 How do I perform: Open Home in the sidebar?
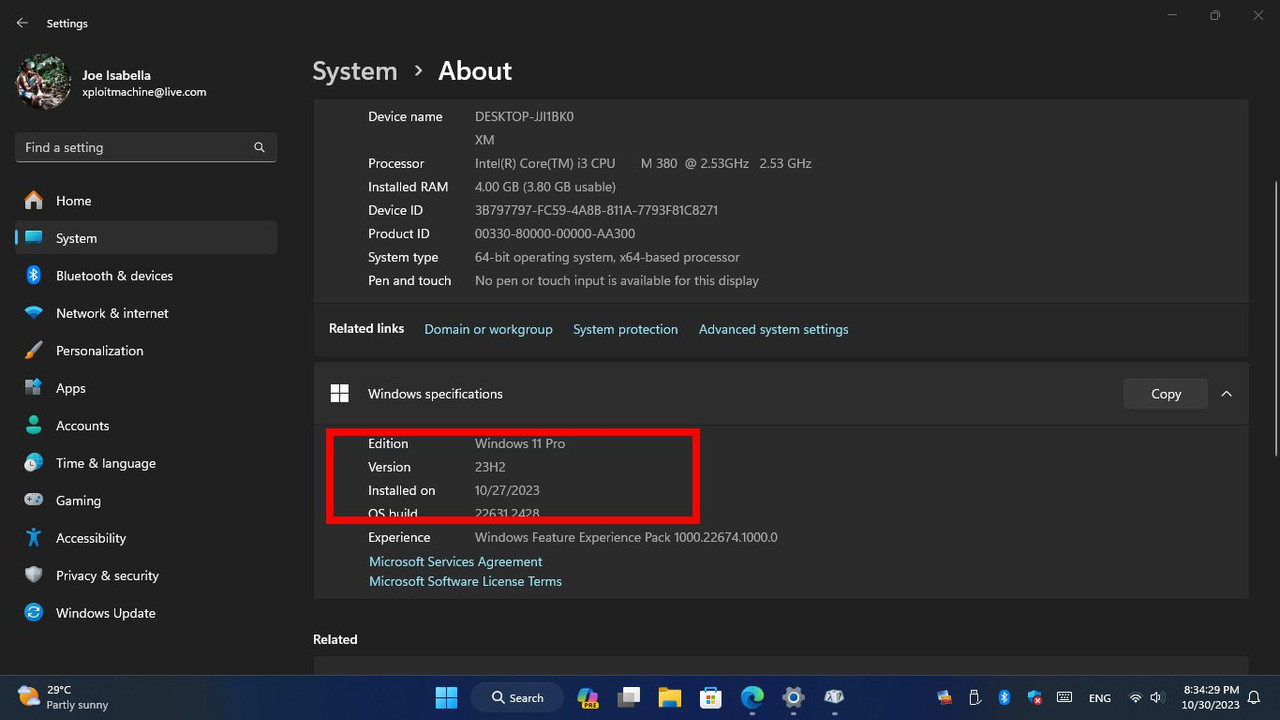146,200
